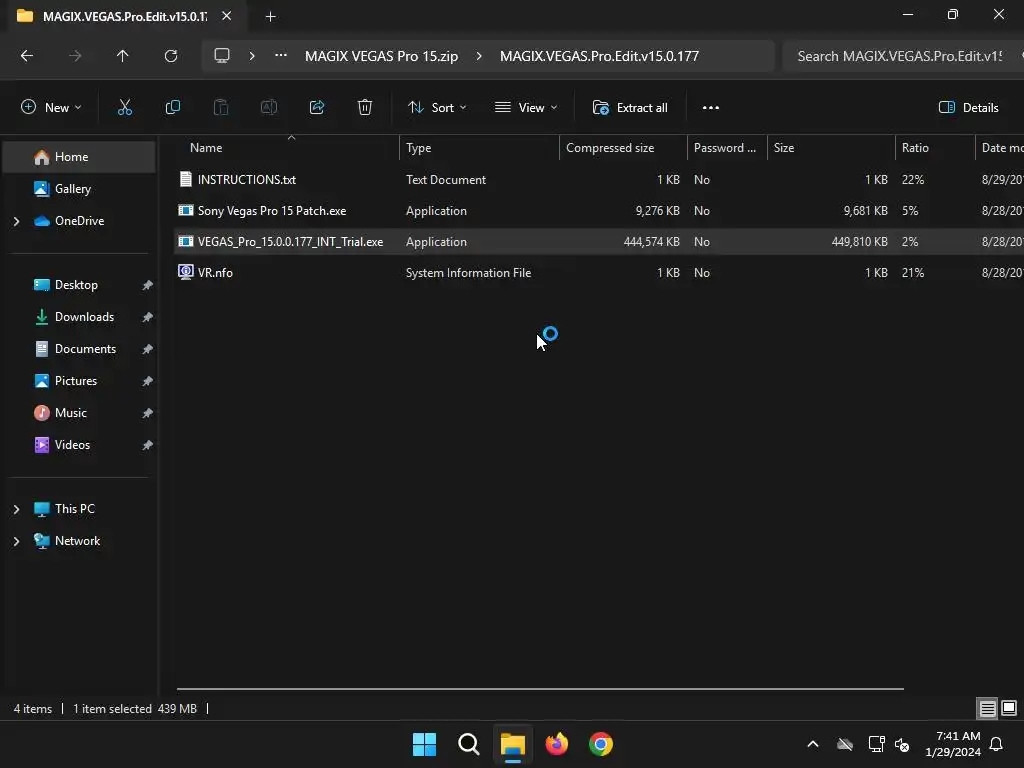This screenshot has height=768, width=1024.
Task: Expand the This PC tree node
Action: pyautogui.click(x=16, y=509)
